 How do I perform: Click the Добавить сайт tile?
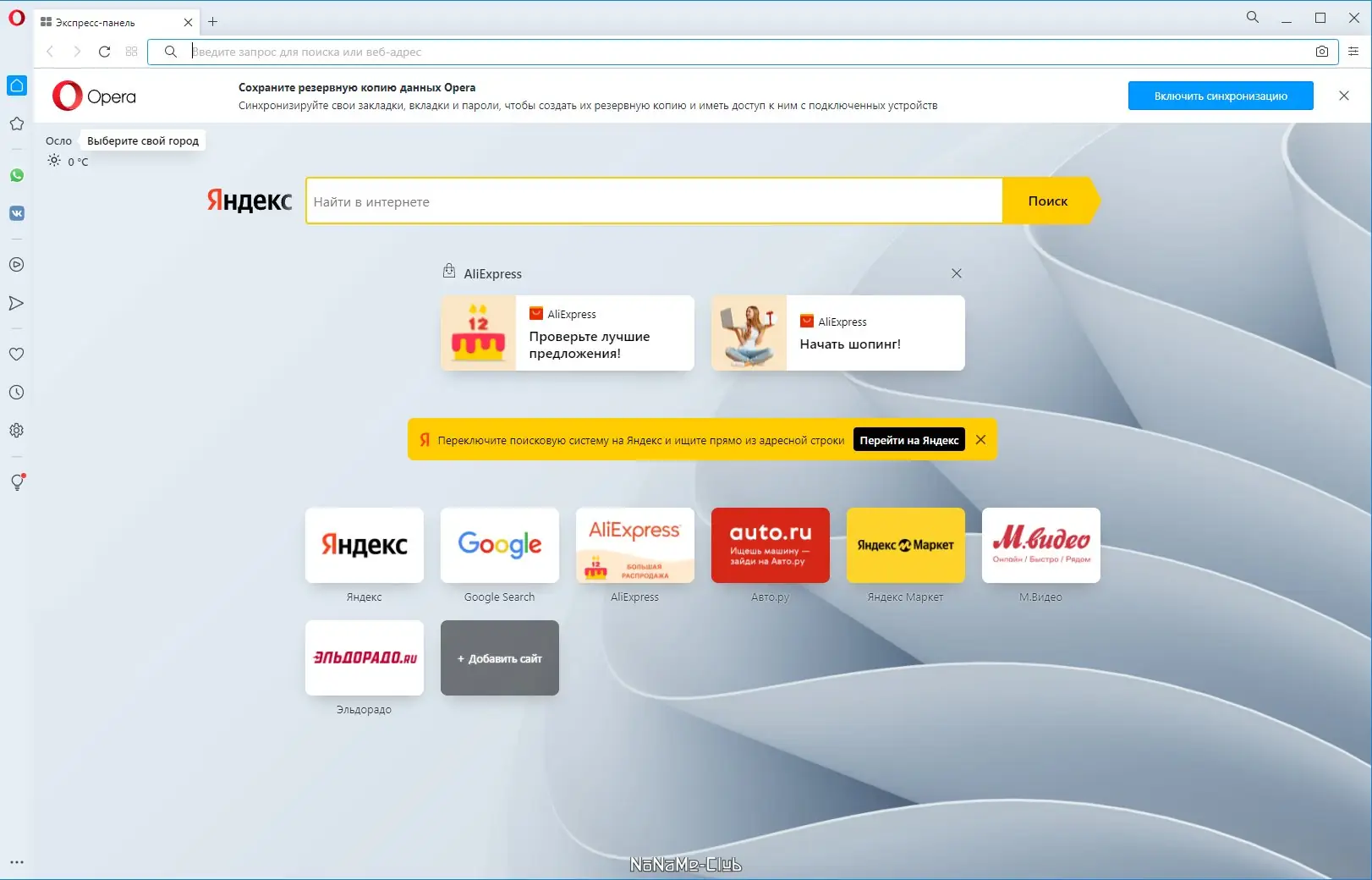point(500,657)
